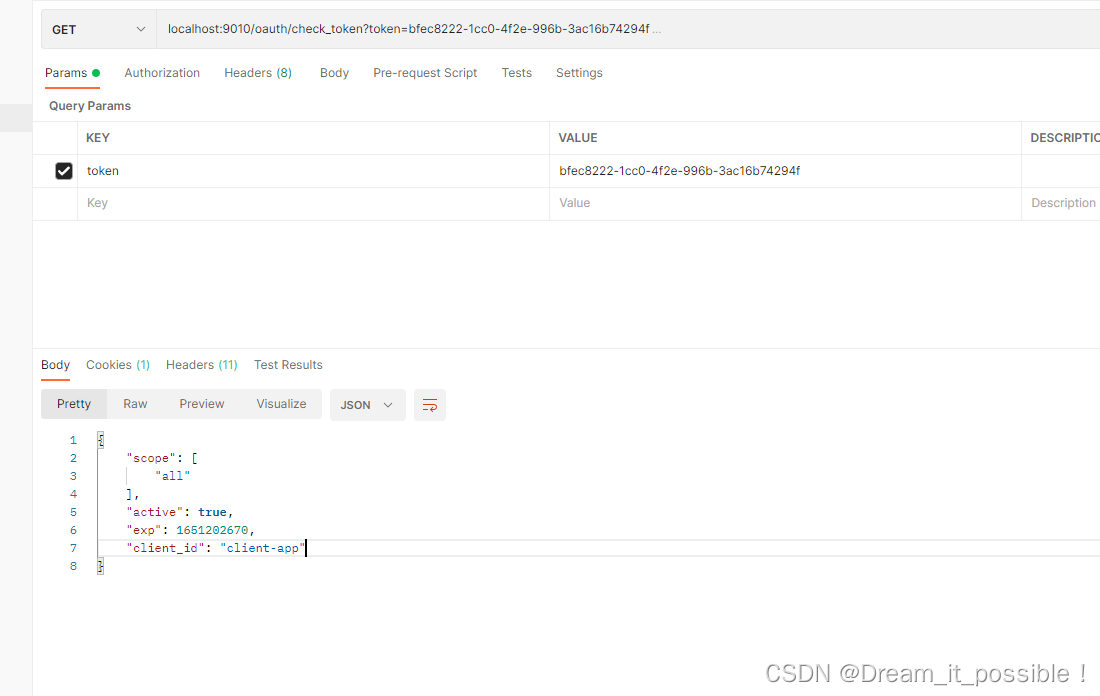Image resolution: width=1100 pixels, height=696 pixels.
Task: Switch to the Params tab
Action: [72, 73]
